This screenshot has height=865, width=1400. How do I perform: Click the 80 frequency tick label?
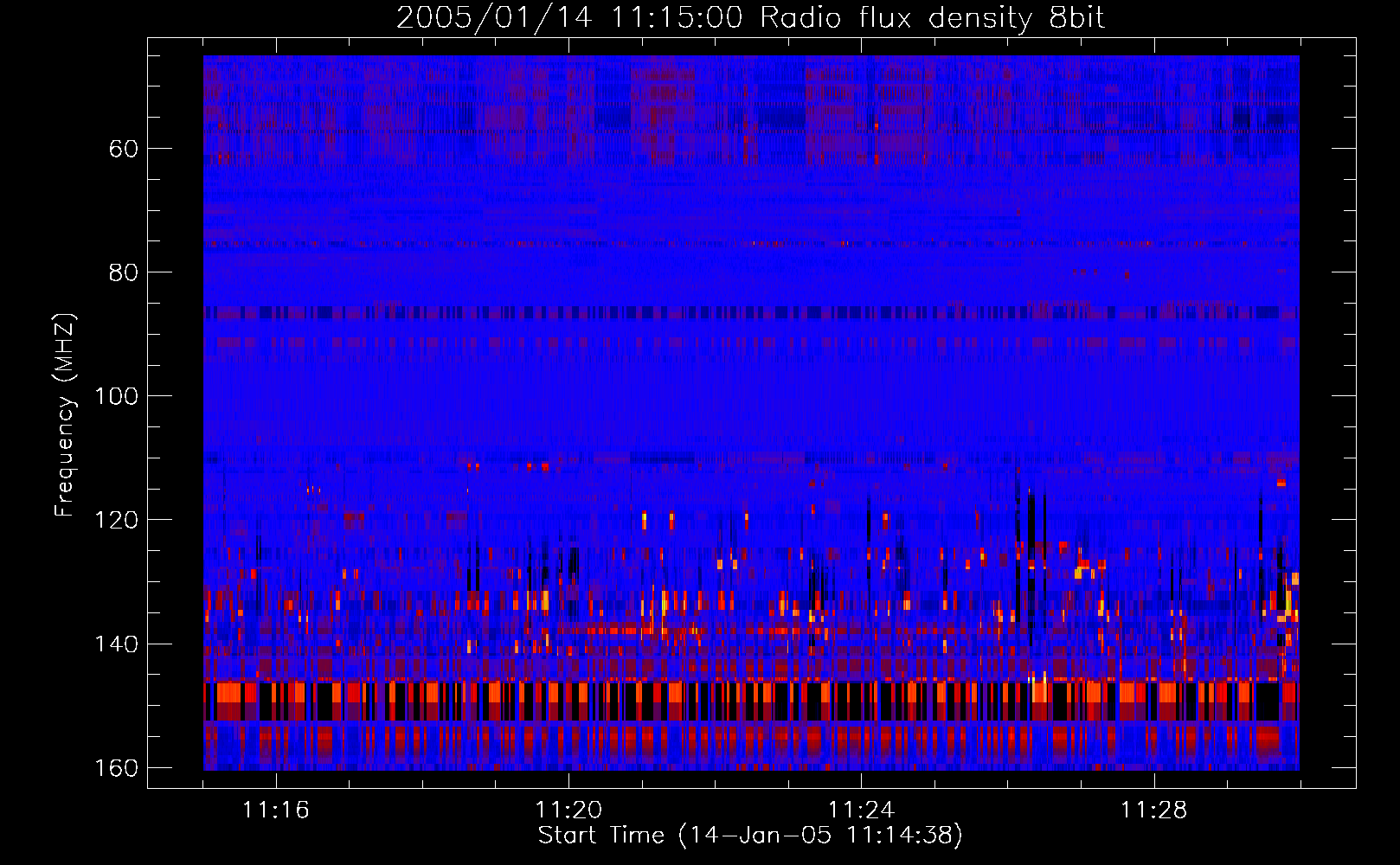(124, 272)
